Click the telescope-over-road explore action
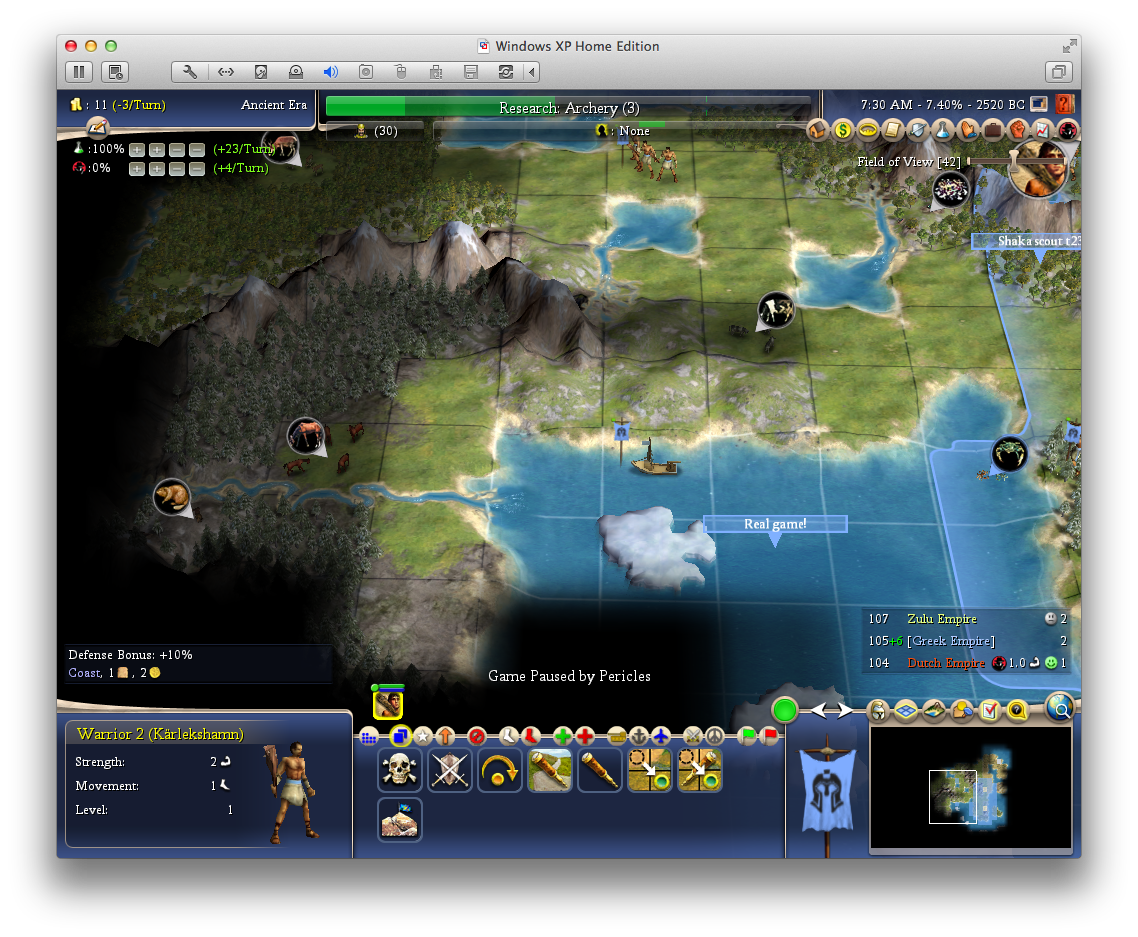This screenshot has width=1138, height=937. tap(549, 770)
